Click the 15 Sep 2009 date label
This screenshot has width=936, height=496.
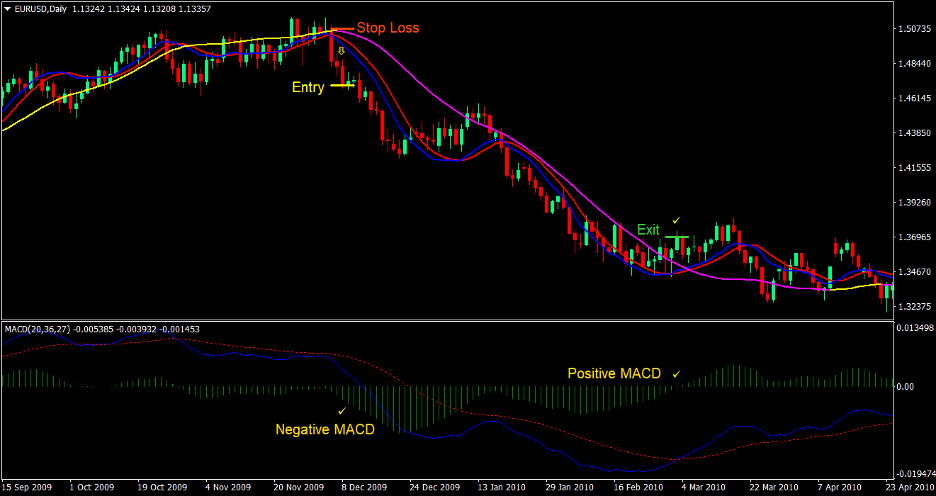(x=27, y=487)
